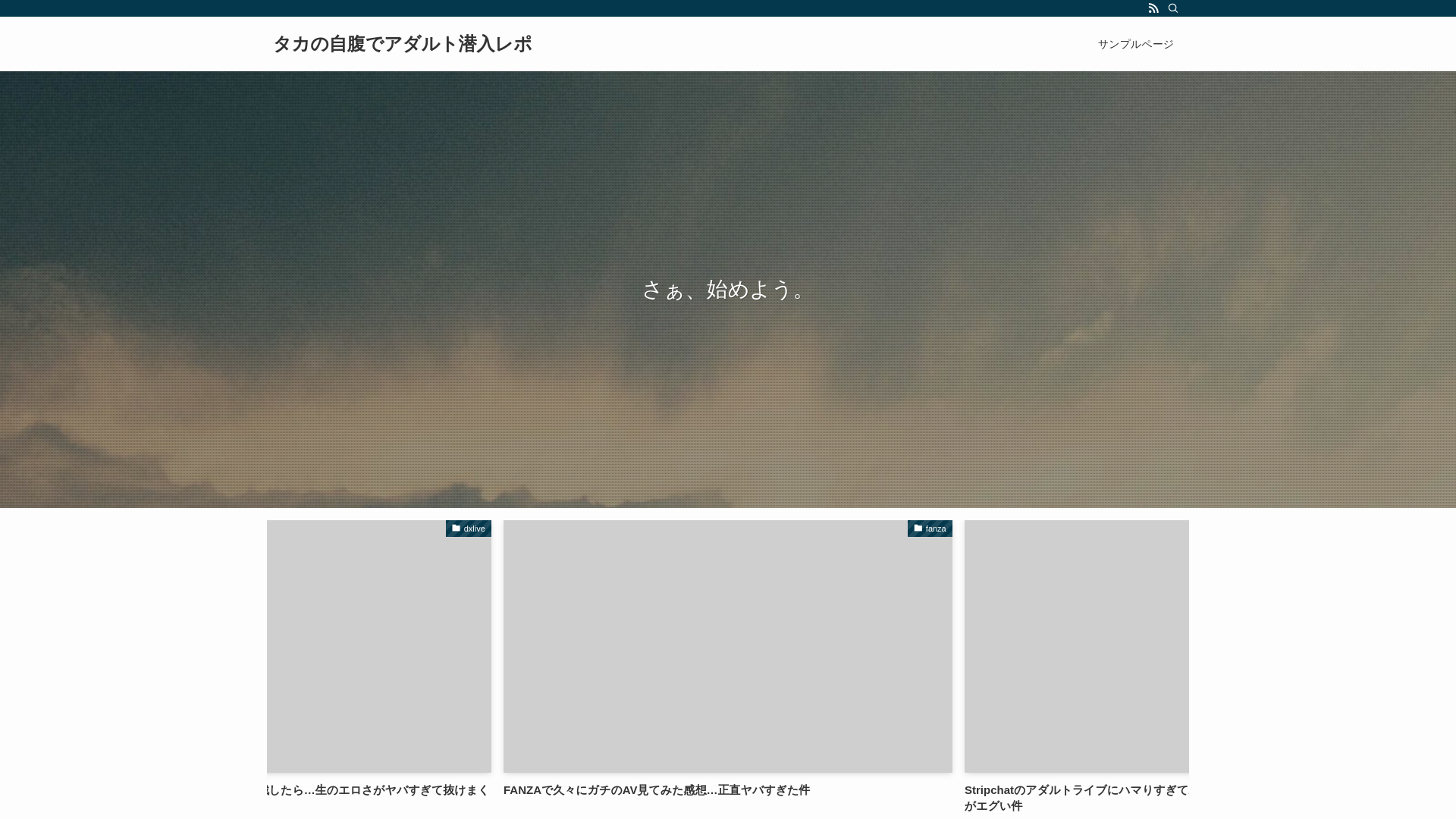Open the FANZA article thumbnail
This screenshot has height=819, width=1456.
[728, 646]
